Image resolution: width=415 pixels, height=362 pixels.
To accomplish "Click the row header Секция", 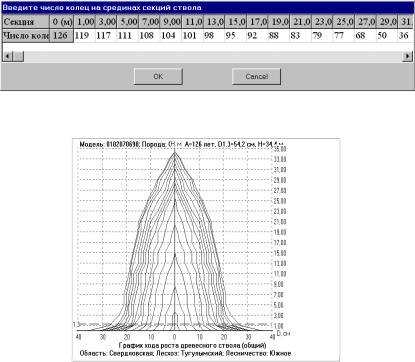I will tap(26, 22).
